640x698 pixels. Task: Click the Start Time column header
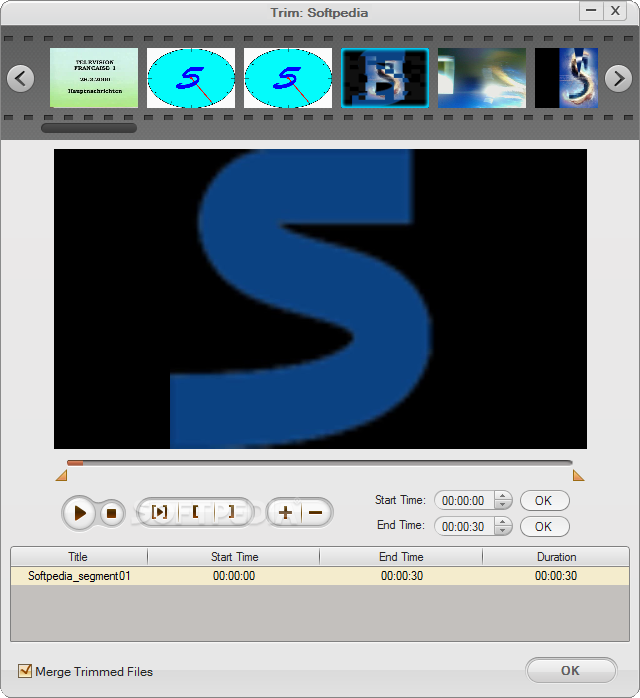234,557
